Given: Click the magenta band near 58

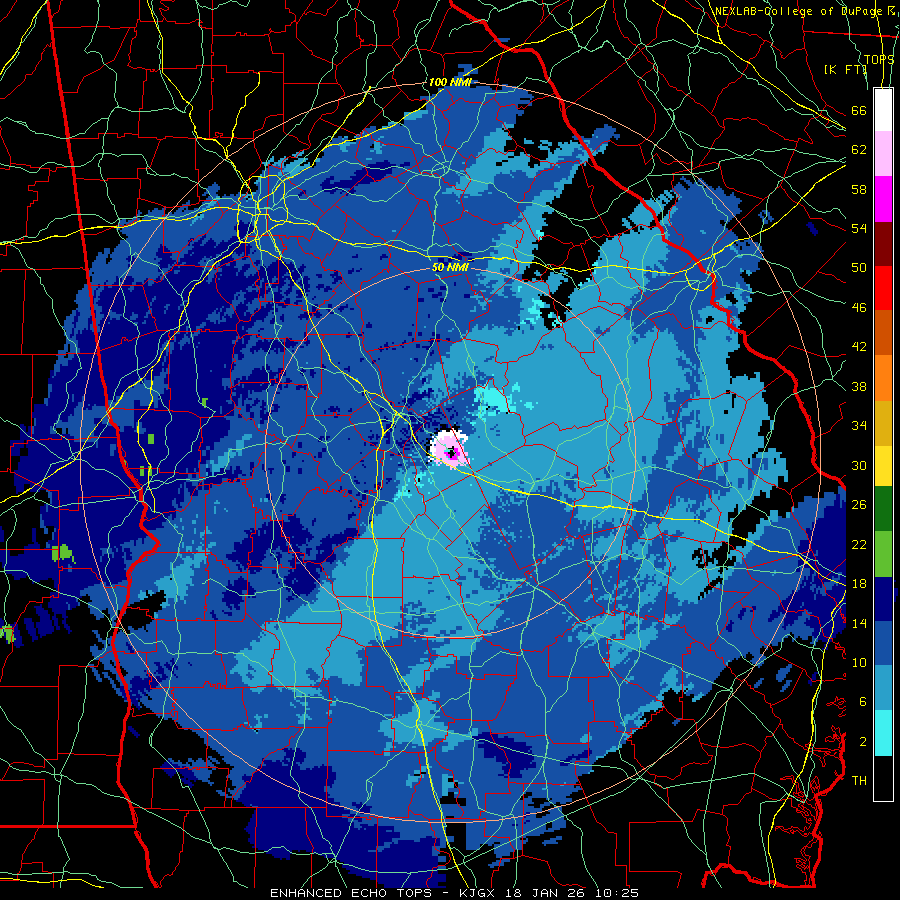Looking at the screenshot, I should (x=883, y=198).
